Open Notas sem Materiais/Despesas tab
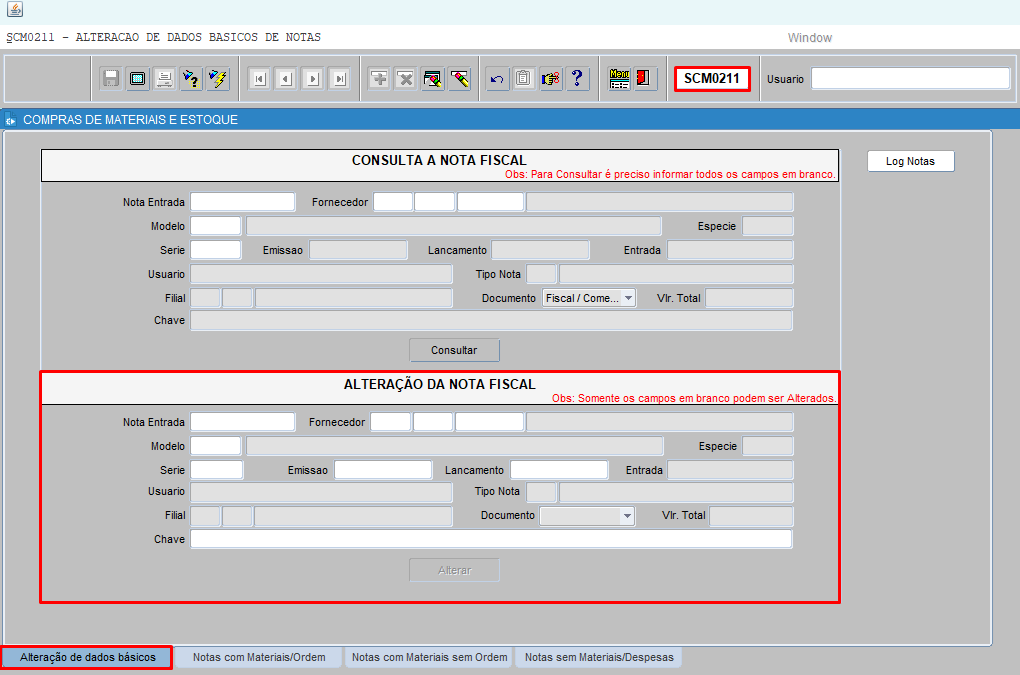 599,657
